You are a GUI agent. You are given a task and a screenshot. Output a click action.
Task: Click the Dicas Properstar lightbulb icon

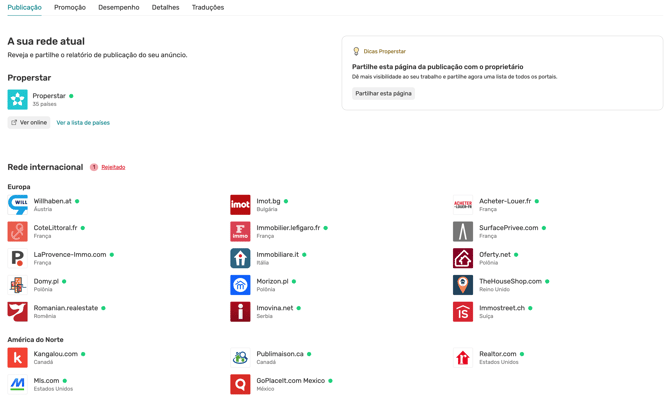click(356, 51)
